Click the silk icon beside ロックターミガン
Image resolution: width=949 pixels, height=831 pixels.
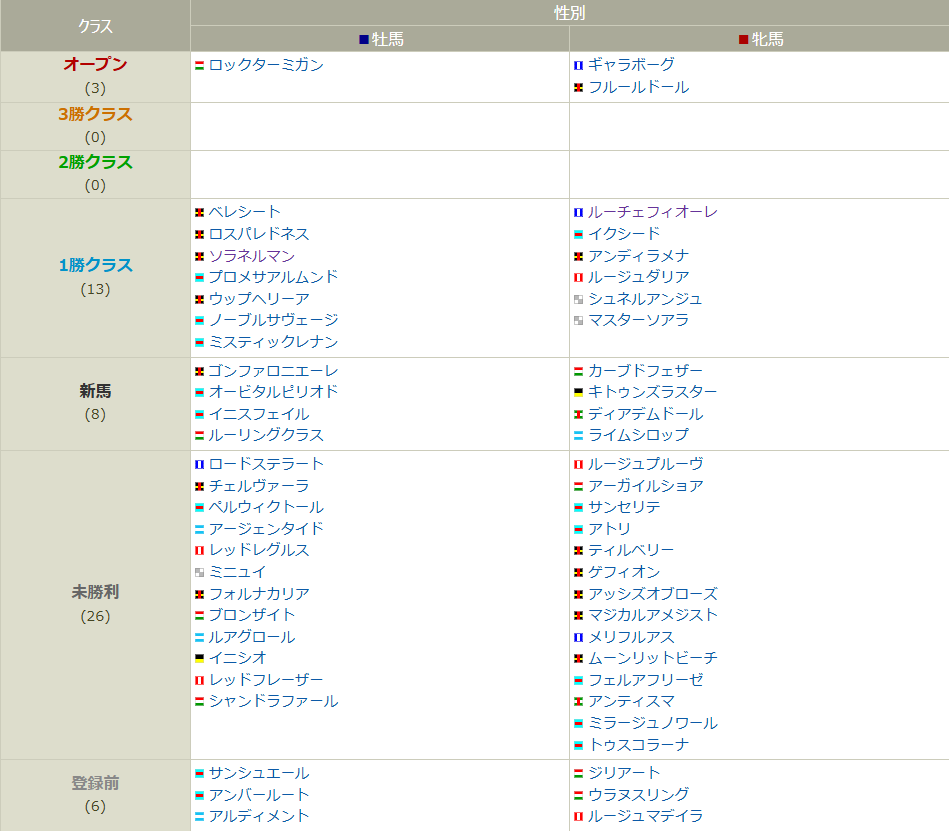click(200, 65)
